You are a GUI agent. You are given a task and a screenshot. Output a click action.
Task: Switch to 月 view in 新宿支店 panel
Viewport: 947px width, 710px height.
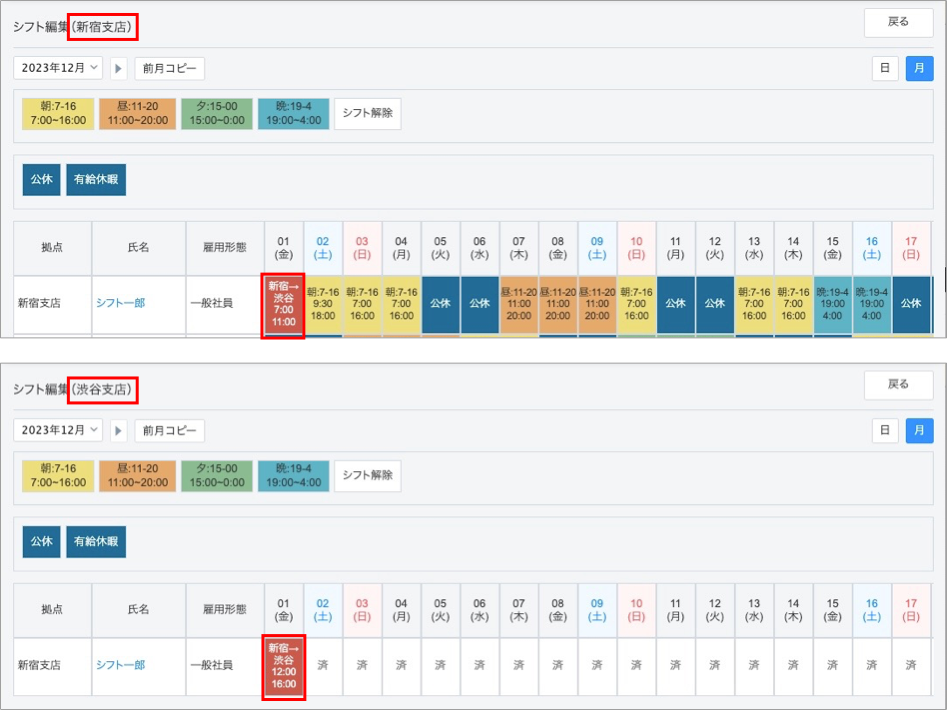coord(919,68)
